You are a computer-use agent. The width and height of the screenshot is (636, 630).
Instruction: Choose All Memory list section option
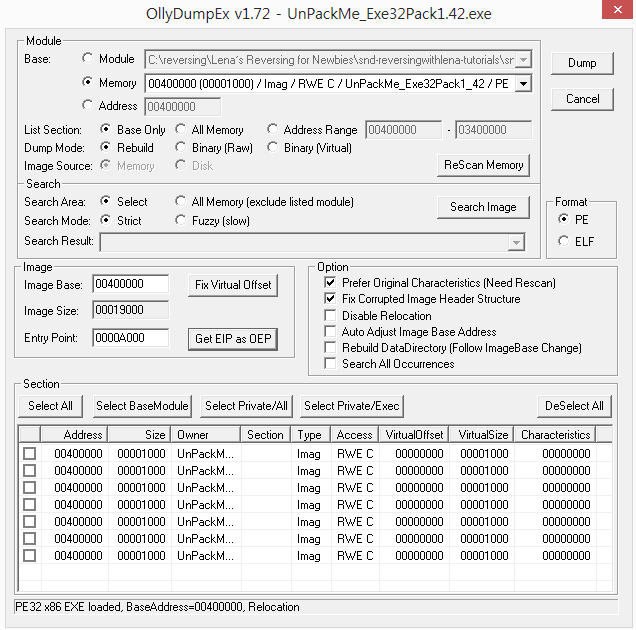[x=180, y=129]
